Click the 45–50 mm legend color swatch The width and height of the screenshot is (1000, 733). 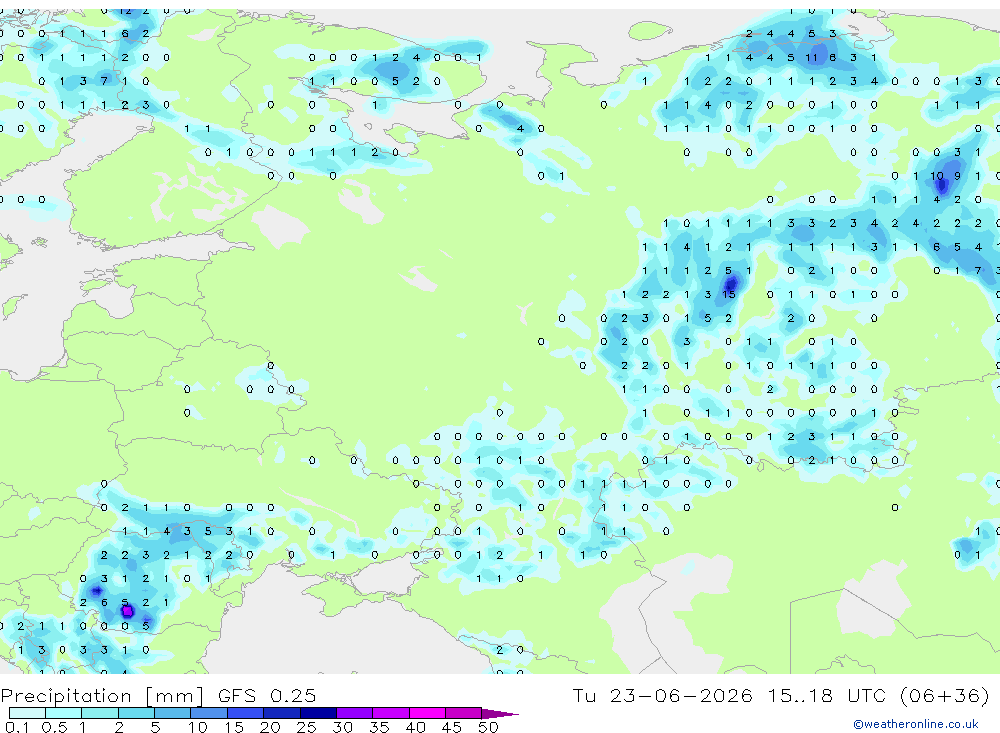(464, 713)
